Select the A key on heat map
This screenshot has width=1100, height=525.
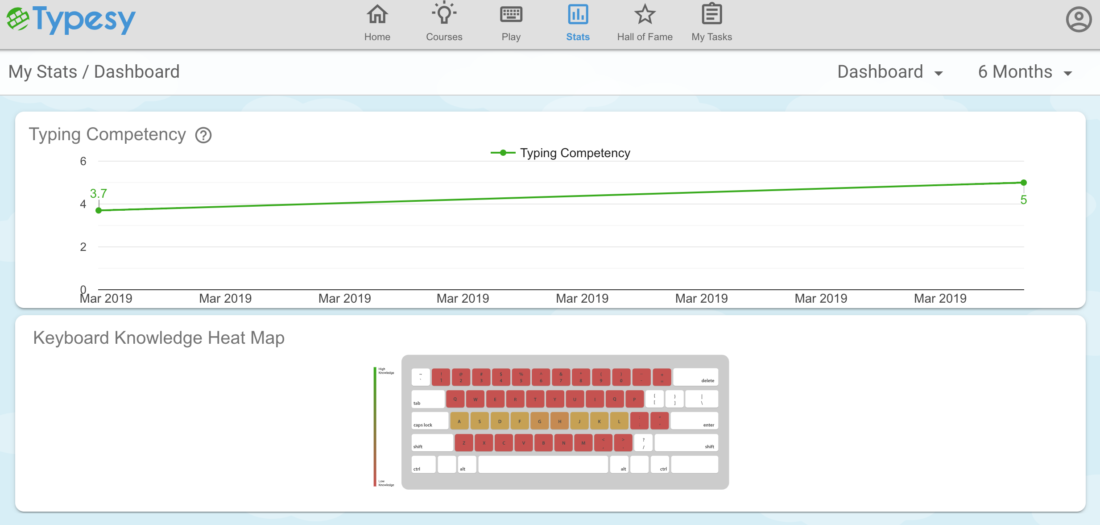tap(459, 421)
